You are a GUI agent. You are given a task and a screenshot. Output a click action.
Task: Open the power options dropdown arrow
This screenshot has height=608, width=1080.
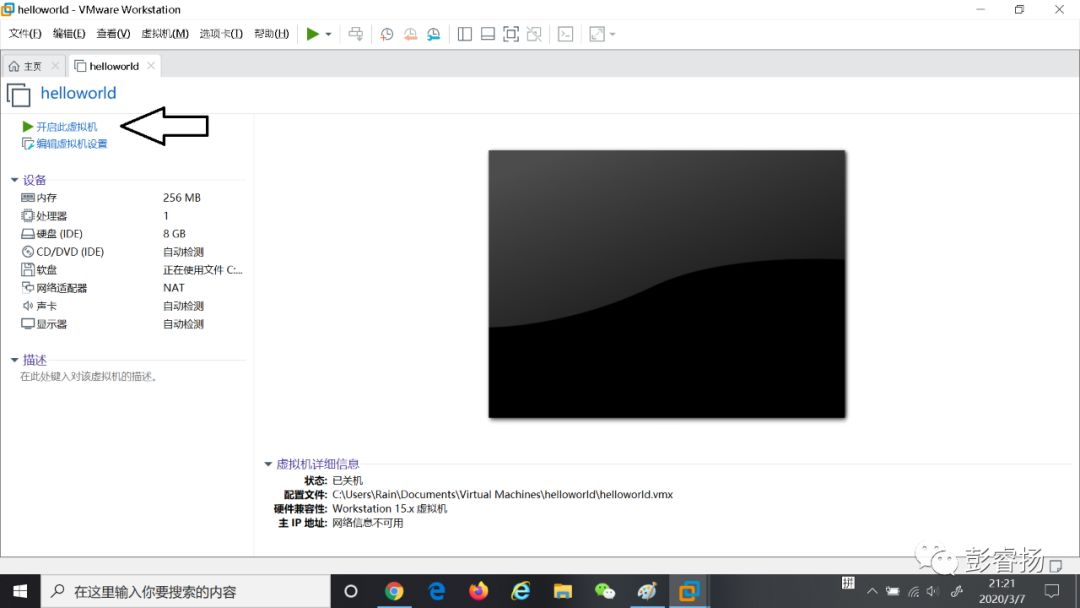pos(329,34)
